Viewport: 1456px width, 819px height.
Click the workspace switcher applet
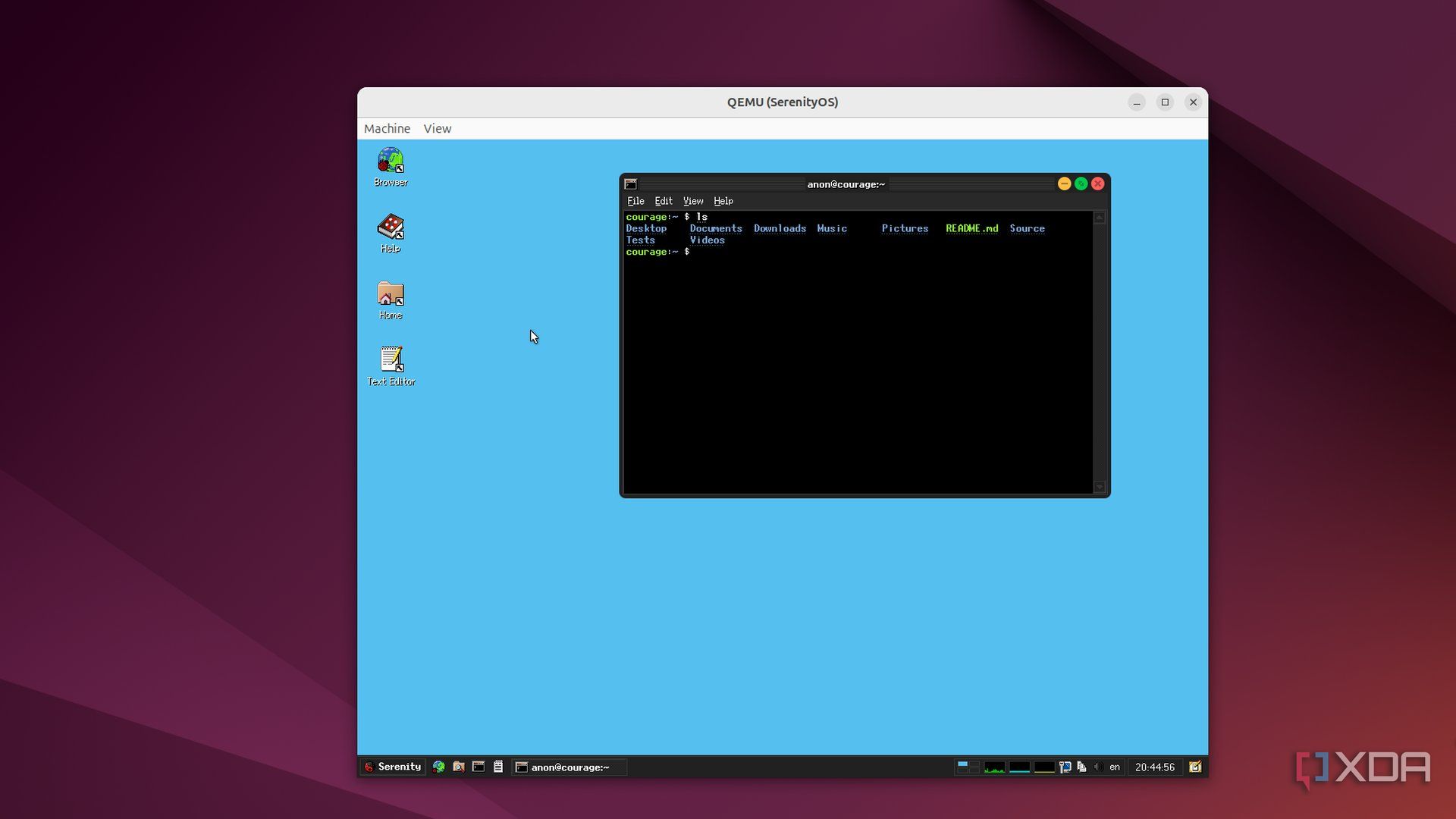pos(968,767)
